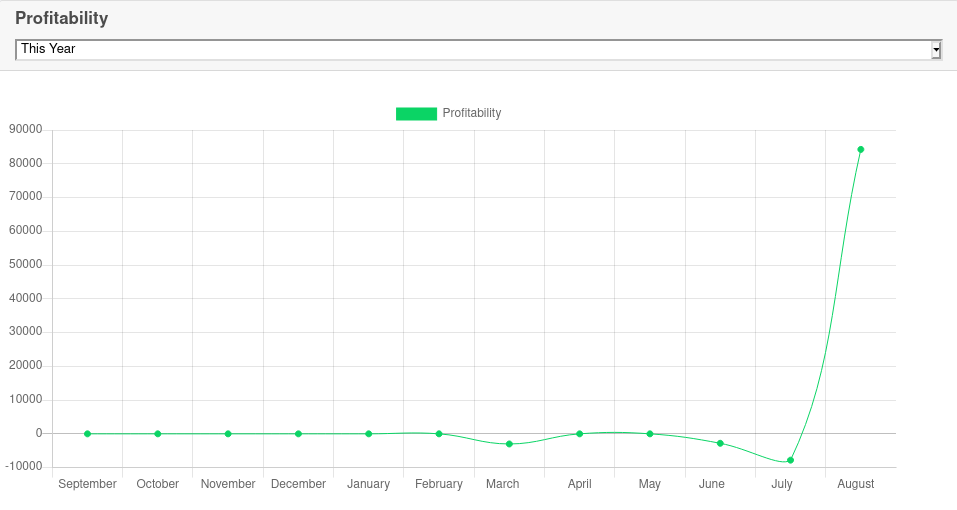Click the June data point
The height and width of the screenshot is (510, 957).
click(x=720, y=443)
